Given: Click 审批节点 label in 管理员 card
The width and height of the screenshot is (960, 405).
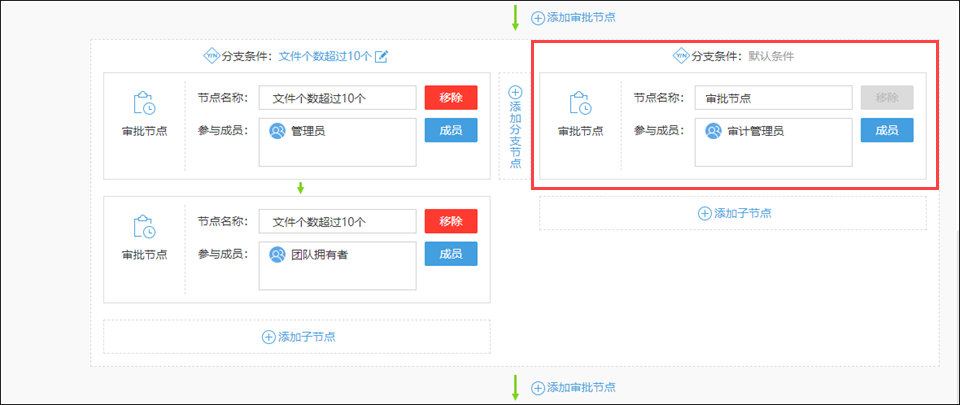Looking at the screenshot, I should 144,131.
